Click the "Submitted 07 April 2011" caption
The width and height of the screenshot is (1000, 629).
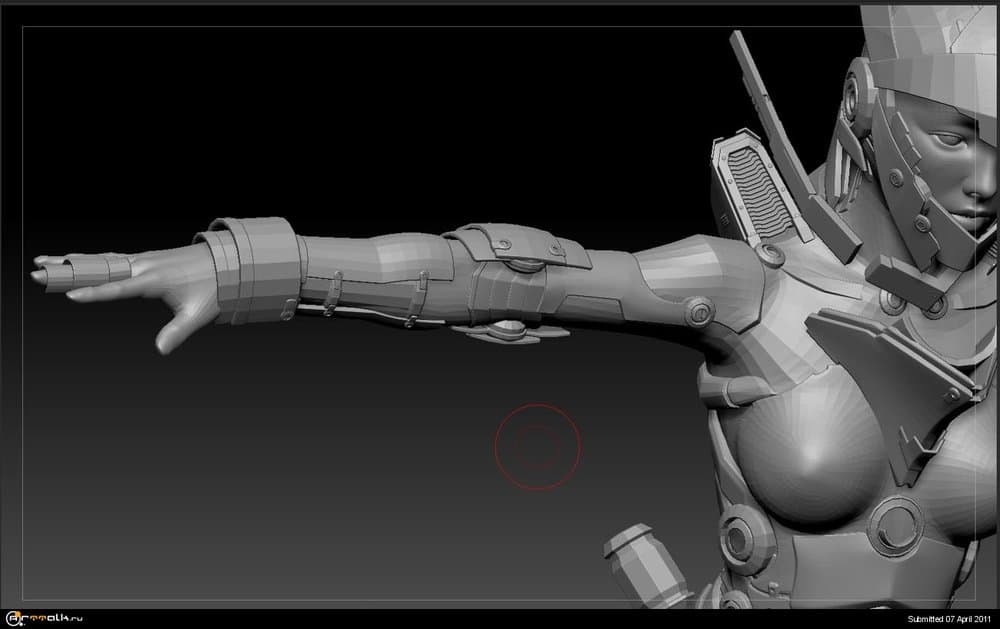tap(949, 619)
